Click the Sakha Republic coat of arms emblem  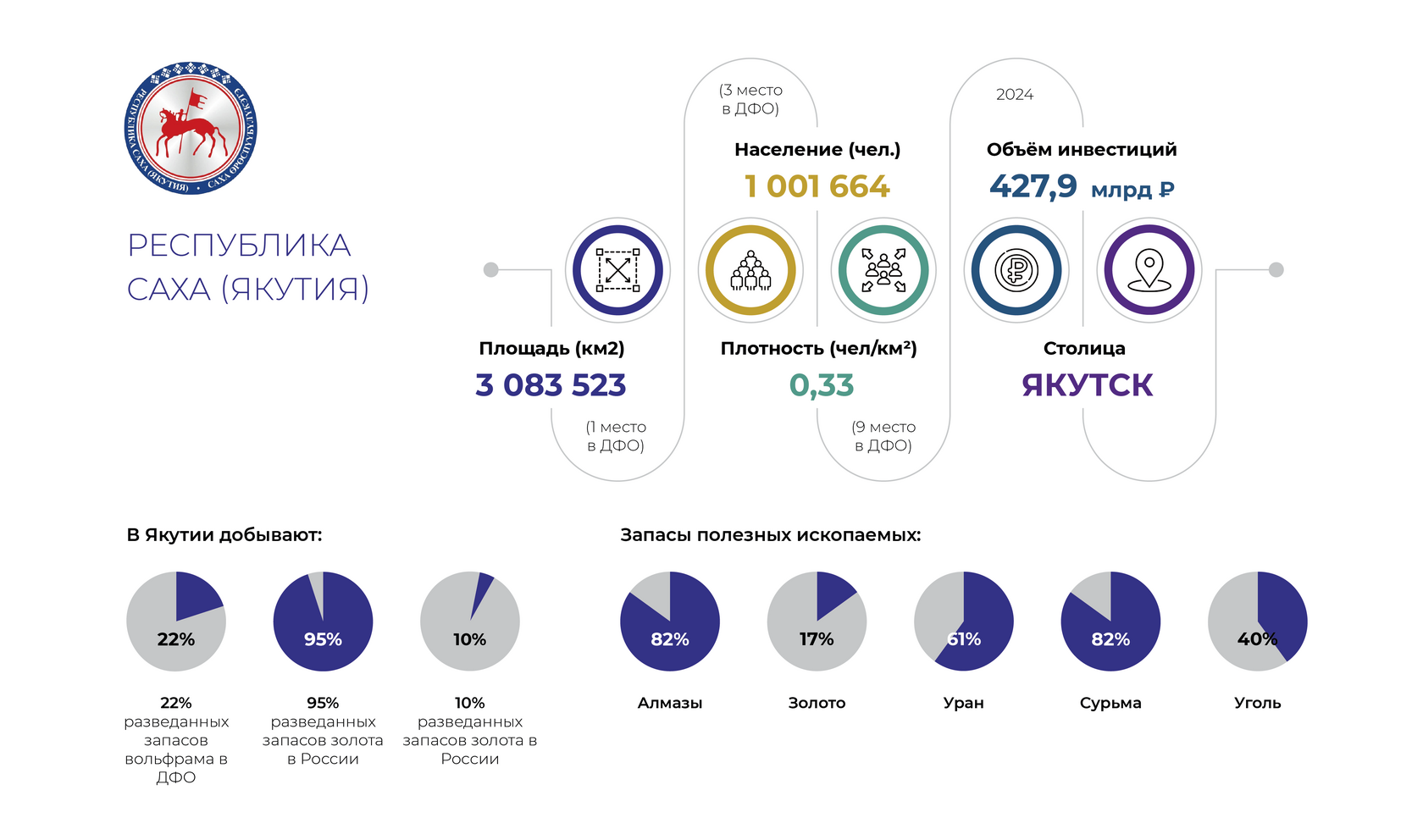pyautogui.click(x=190, y=128)
